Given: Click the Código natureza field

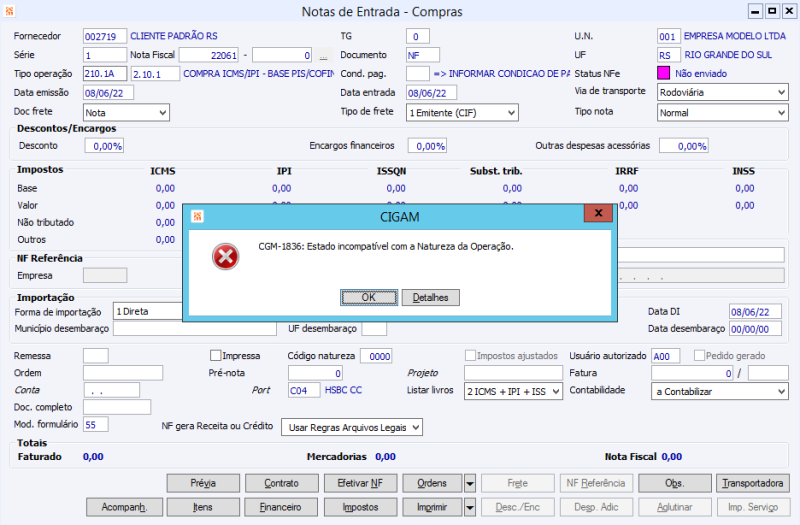Looking at the screenshot, I should 377,356.
